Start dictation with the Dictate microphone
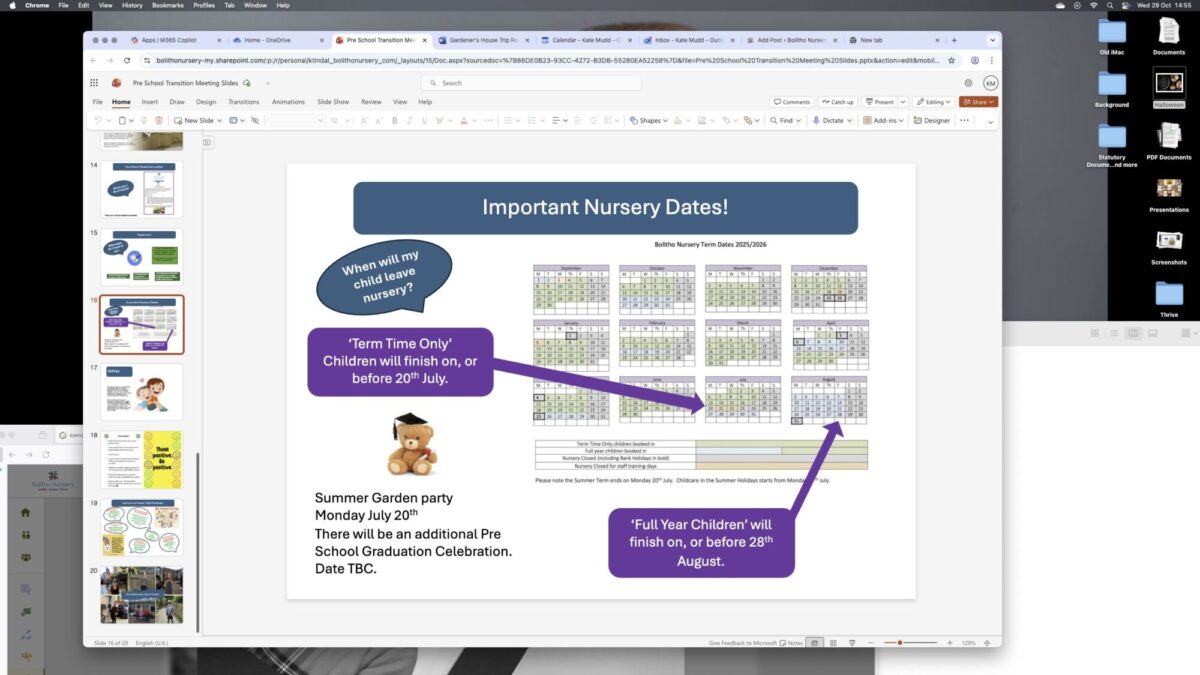 tap(827, 120)
